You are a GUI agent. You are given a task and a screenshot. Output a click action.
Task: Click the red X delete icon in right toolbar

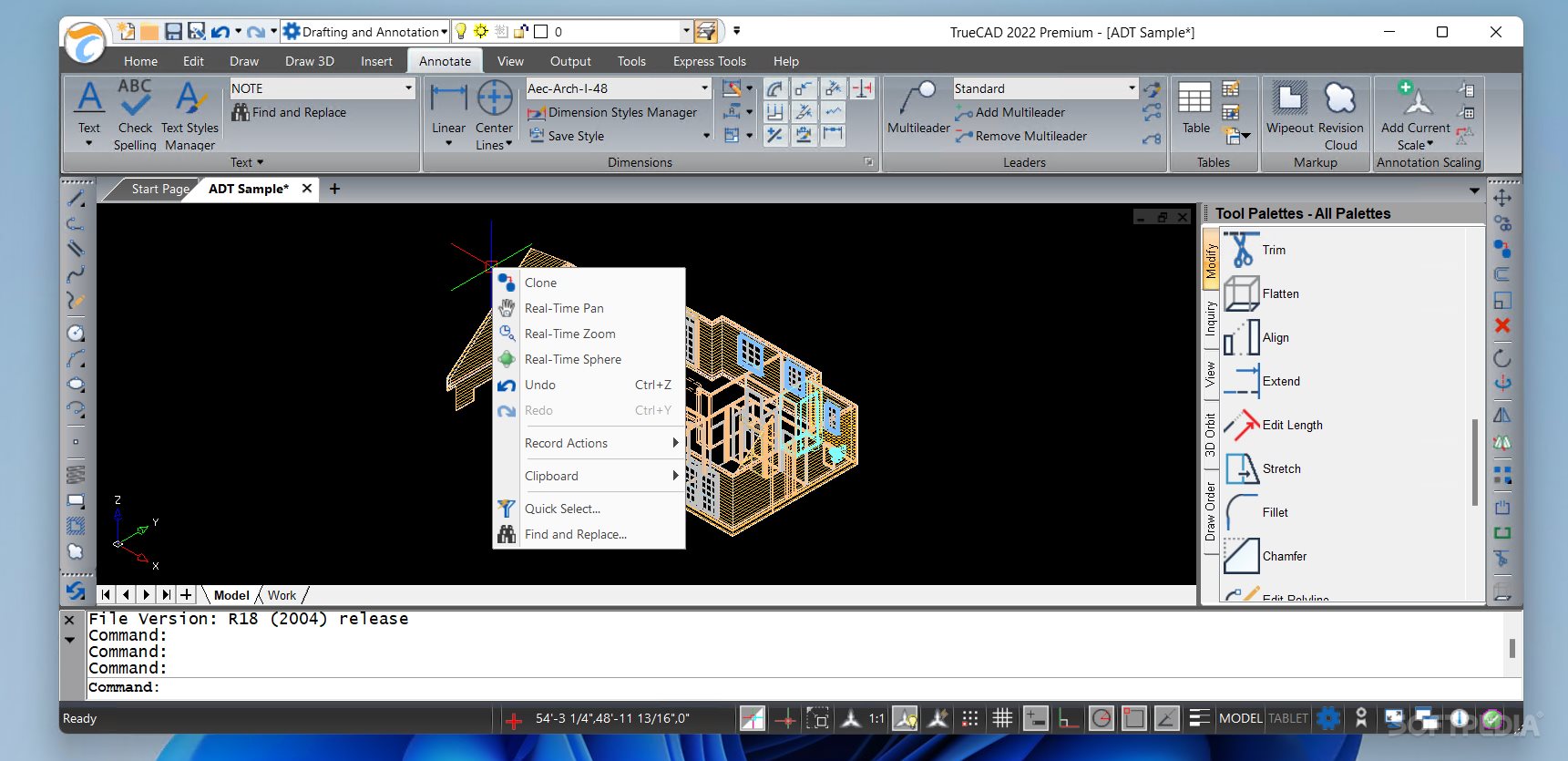point(1502,325)
